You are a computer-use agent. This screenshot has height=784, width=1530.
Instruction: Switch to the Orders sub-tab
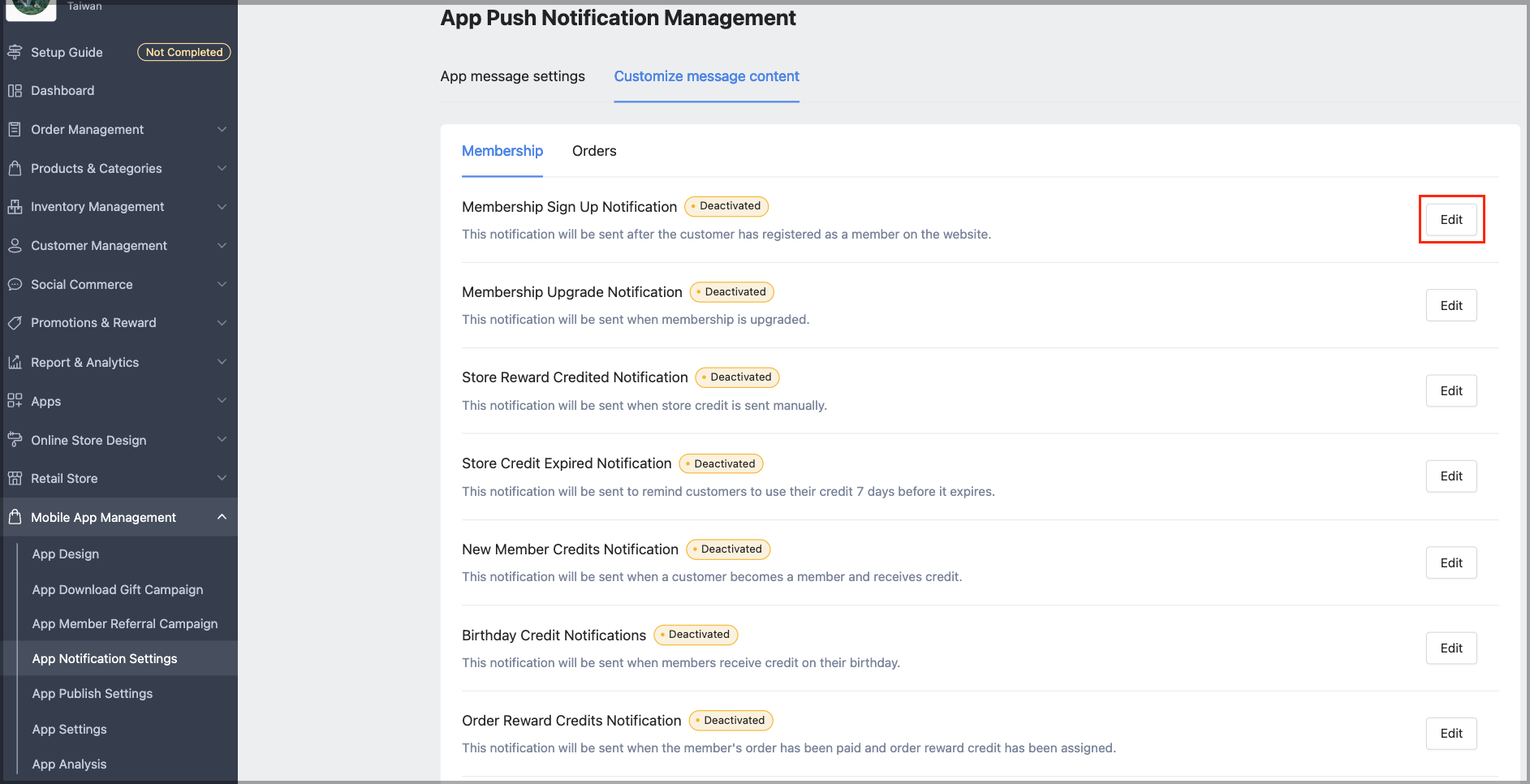point(594,151)
